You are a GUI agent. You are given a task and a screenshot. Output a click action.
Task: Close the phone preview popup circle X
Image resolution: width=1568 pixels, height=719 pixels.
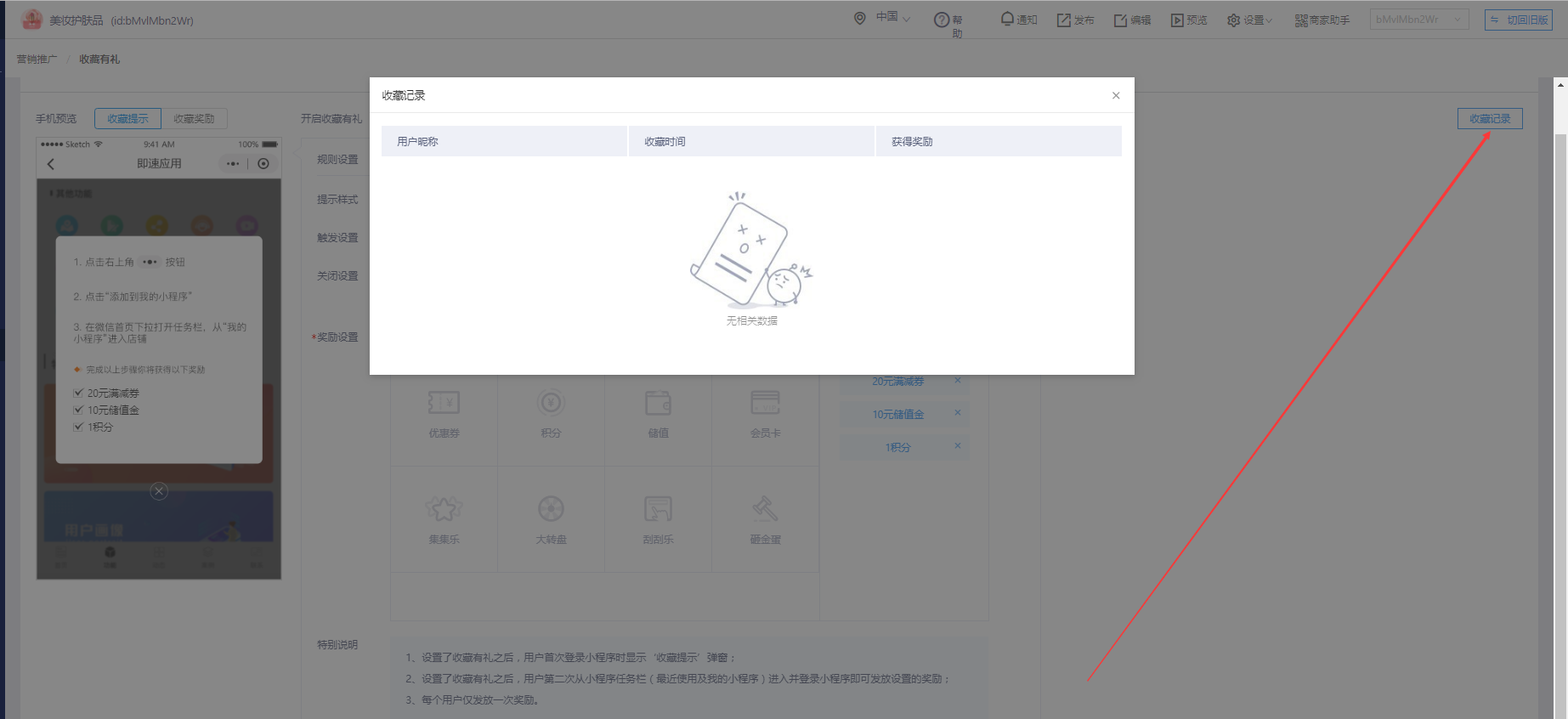159,491
